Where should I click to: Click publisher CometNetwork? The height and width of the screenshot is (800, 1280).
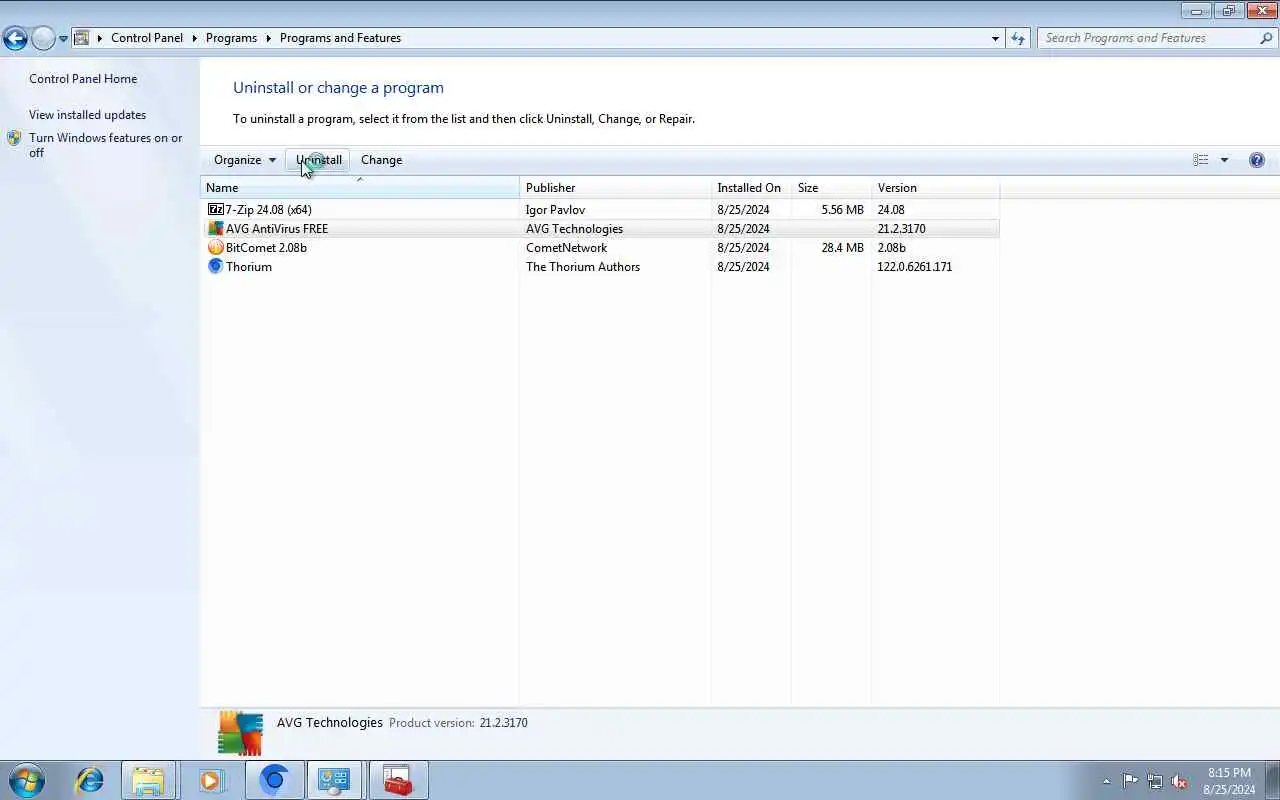(x=566, y=248)
